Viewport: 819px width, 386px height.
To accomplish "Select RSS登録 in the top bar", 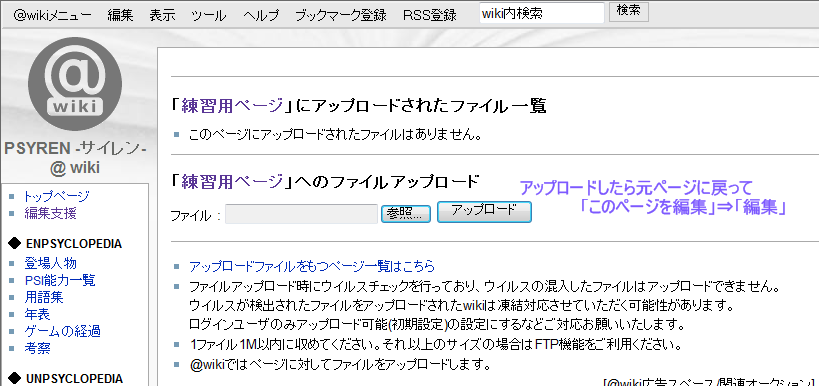I will coord(429,15).
